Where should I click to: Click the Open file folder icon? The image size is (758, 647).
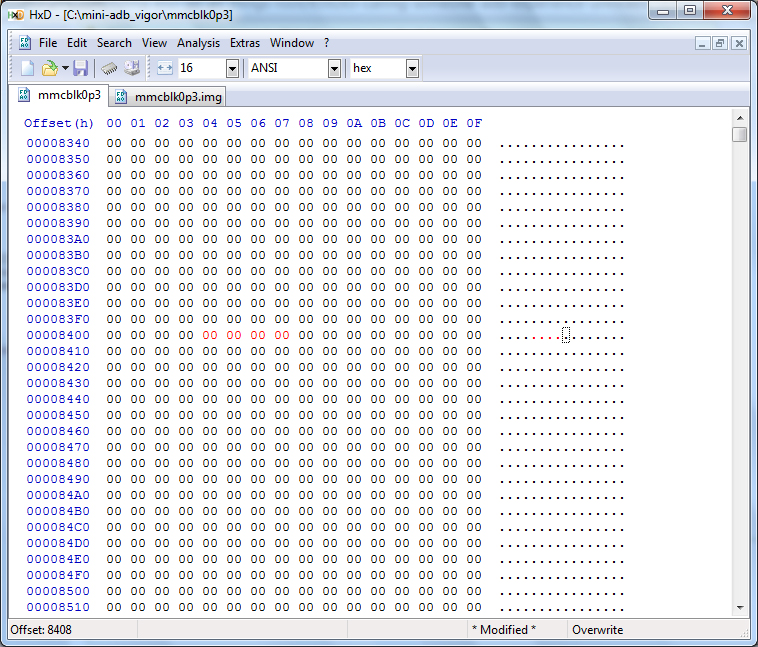[49, 68]
